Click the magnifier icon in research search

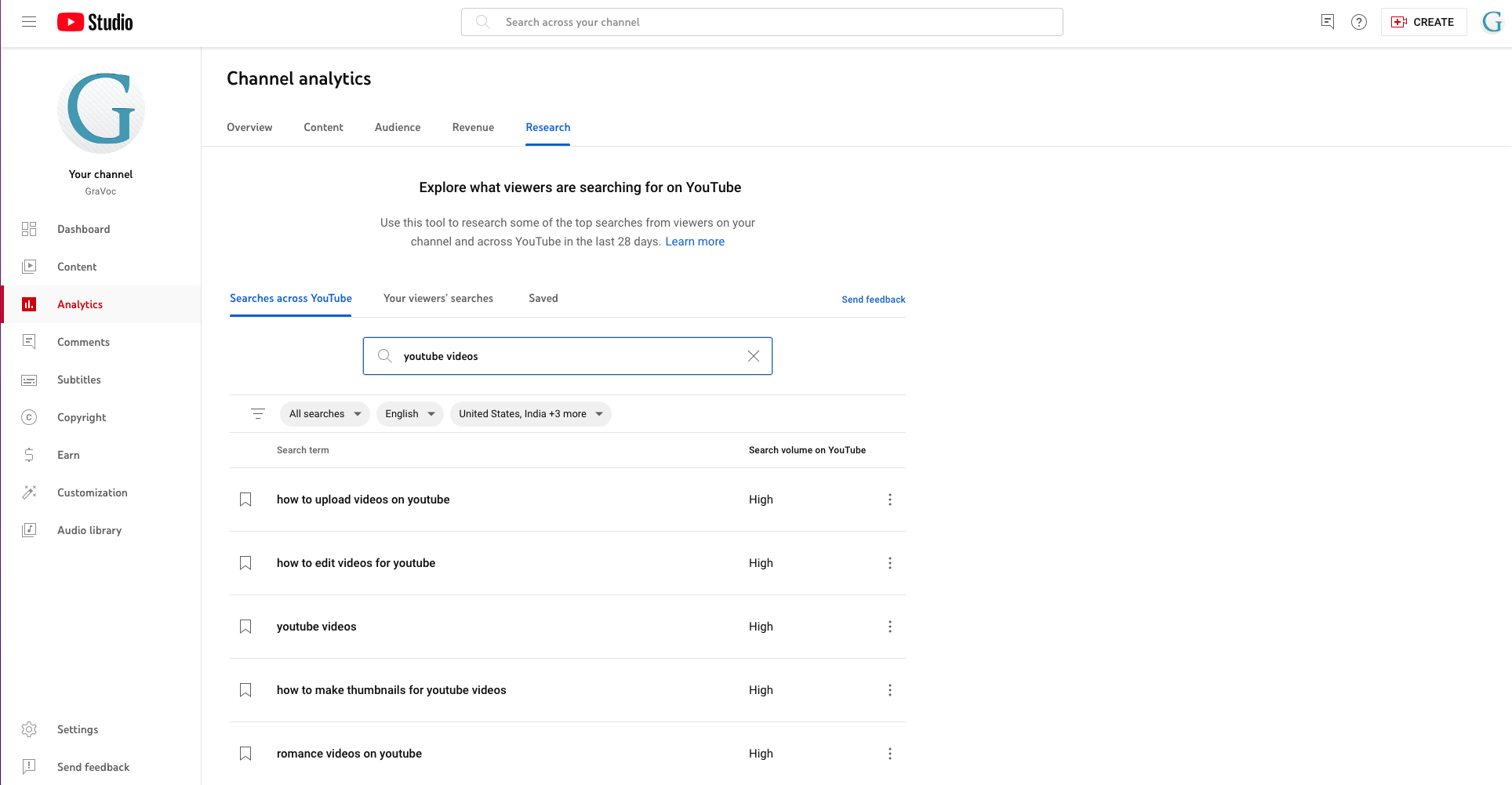click(x=384, y=356)
